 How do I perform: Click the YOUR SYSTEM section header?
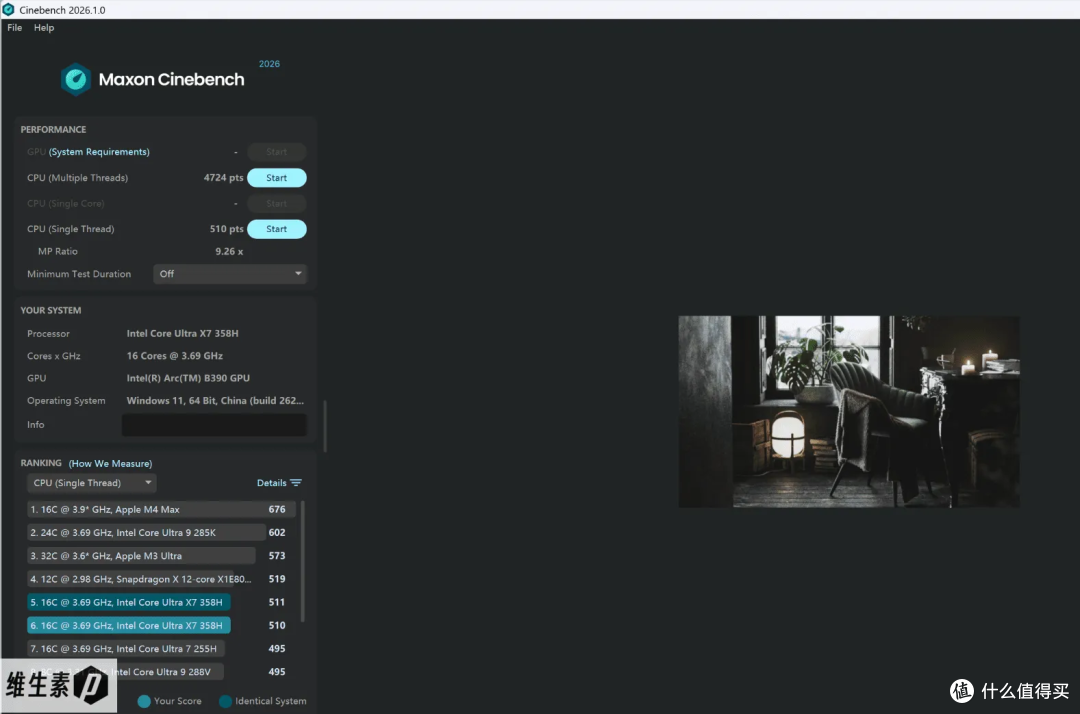[x=50, y=311]
